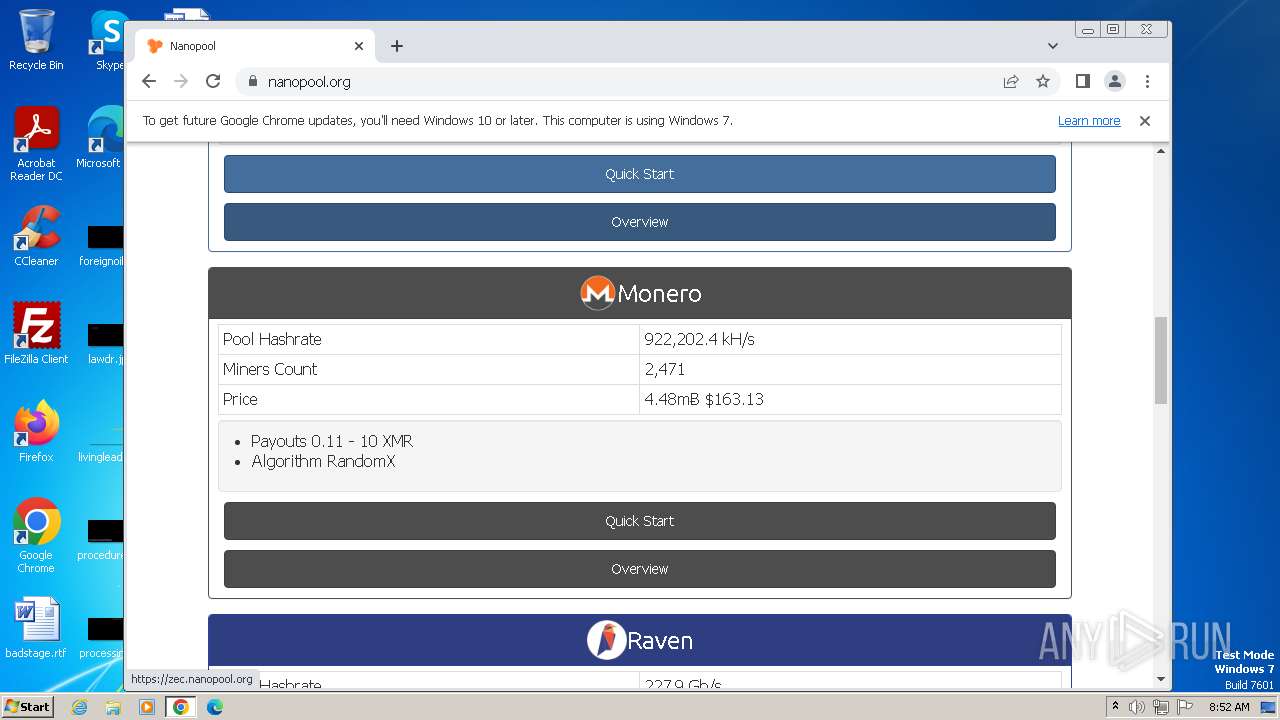
Task: Open Firefox desktop icon
Action: click(36, 432)
